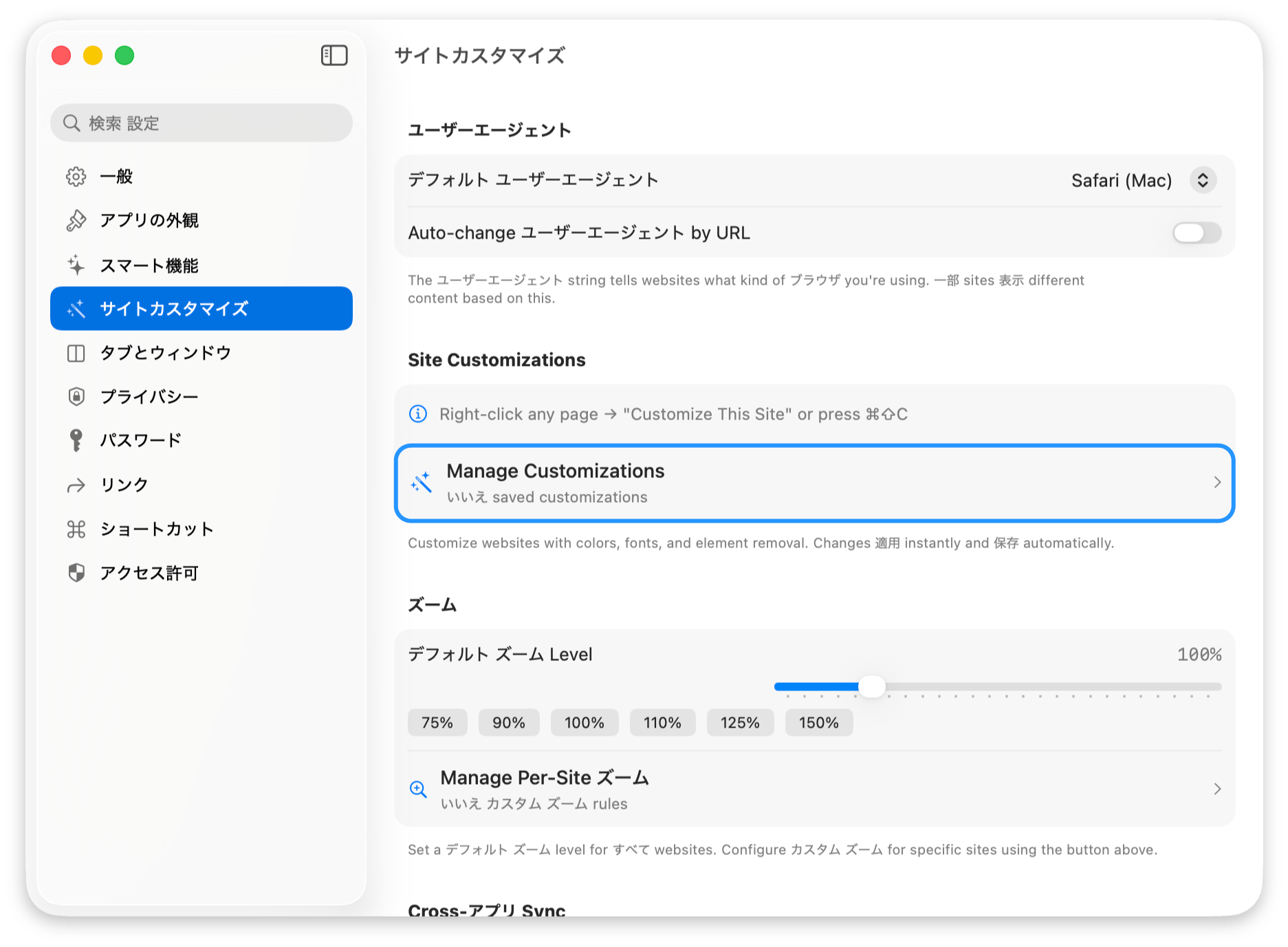Click the paintbrush icon for アプリの外観

(x=76, y=221)
